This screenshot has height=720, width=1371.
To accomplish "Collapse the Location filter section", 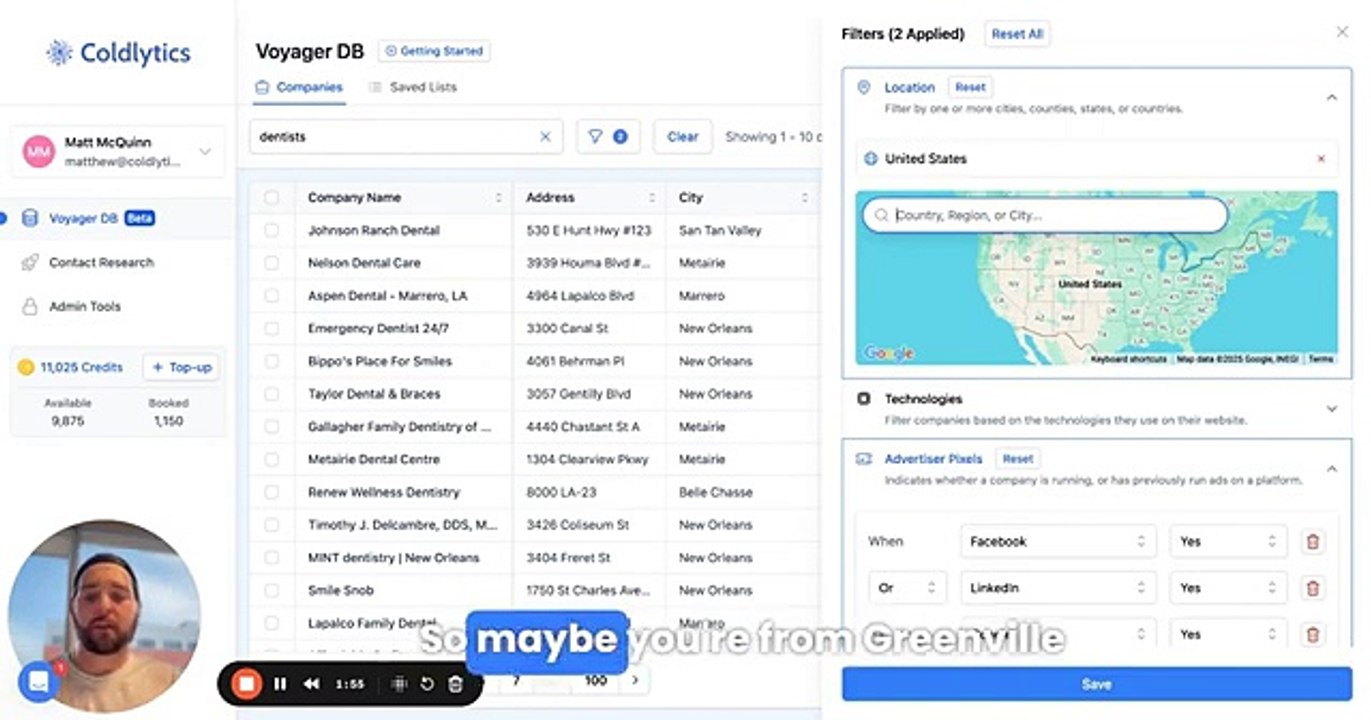I will click(1331, 97).
